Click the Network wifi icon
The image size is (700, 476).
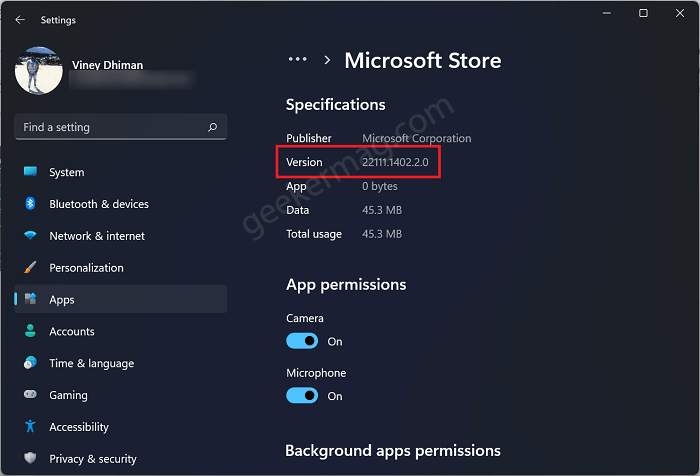point(30,235)
